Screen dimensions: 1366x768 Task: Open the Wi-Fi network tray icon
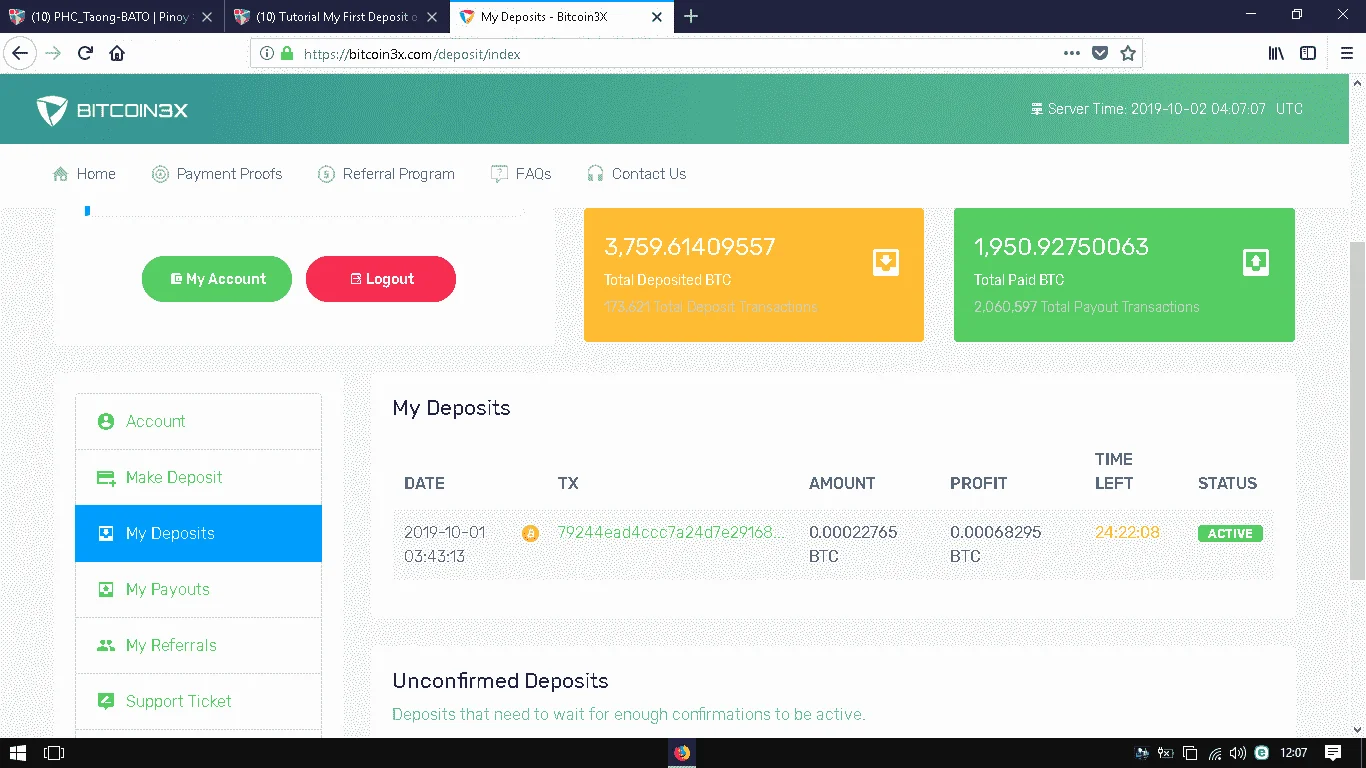[1216, 753]
